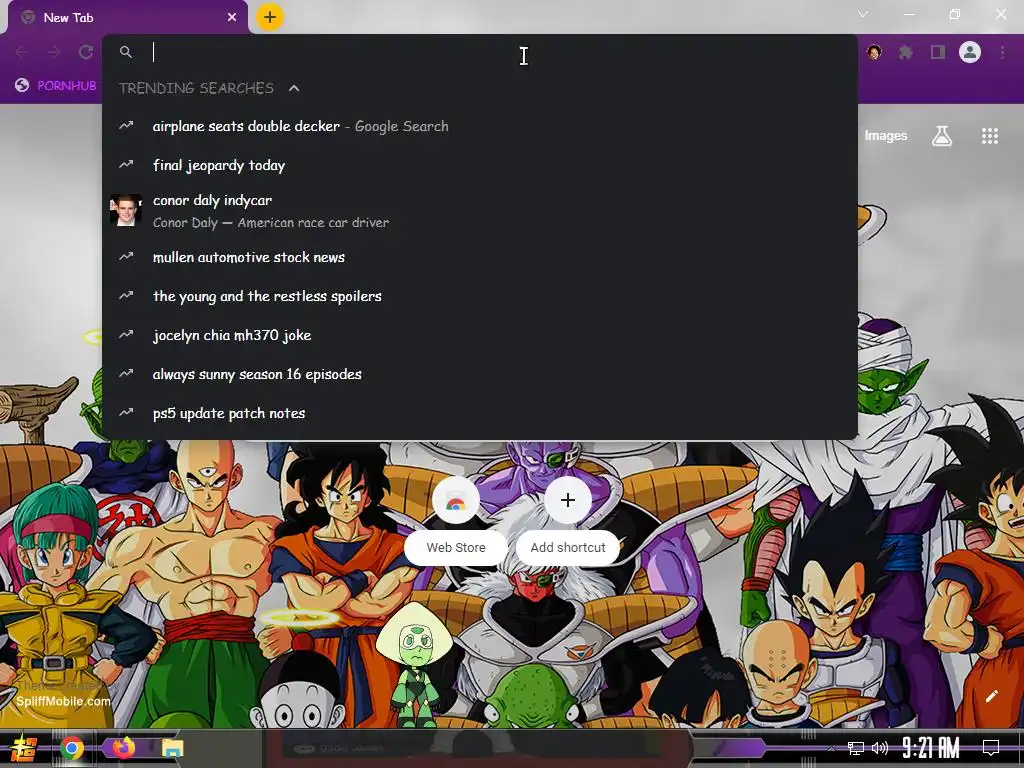
Task: Reload the current page
Action: coord(86,52)
